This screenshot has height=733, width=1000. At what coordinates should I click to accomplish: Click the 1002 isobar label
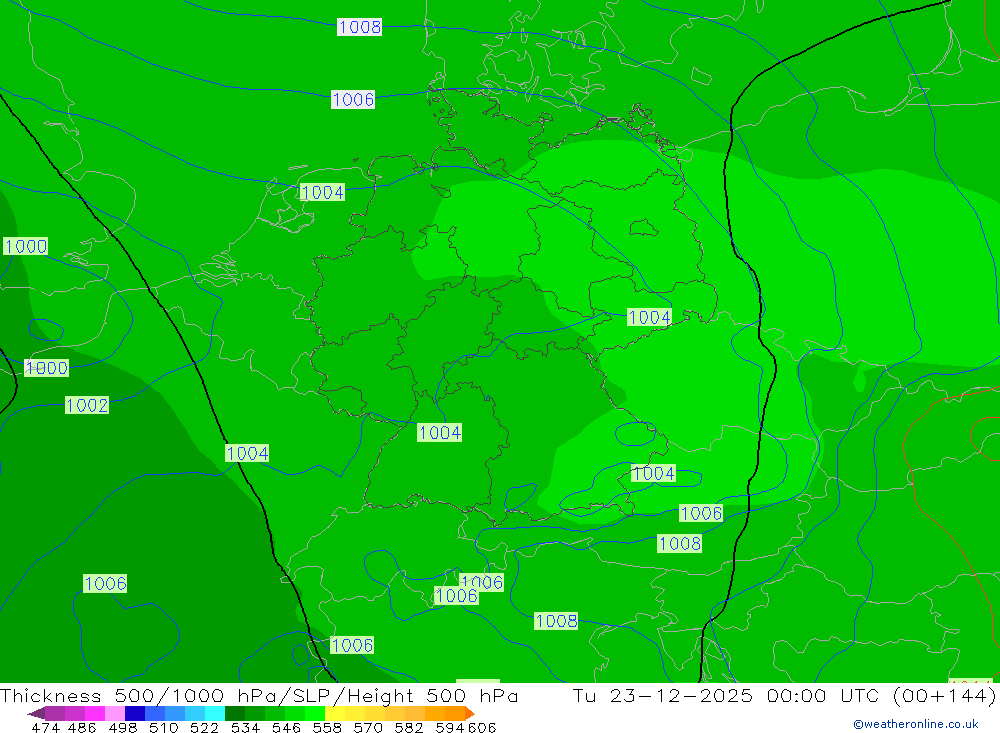click(87, 405)
